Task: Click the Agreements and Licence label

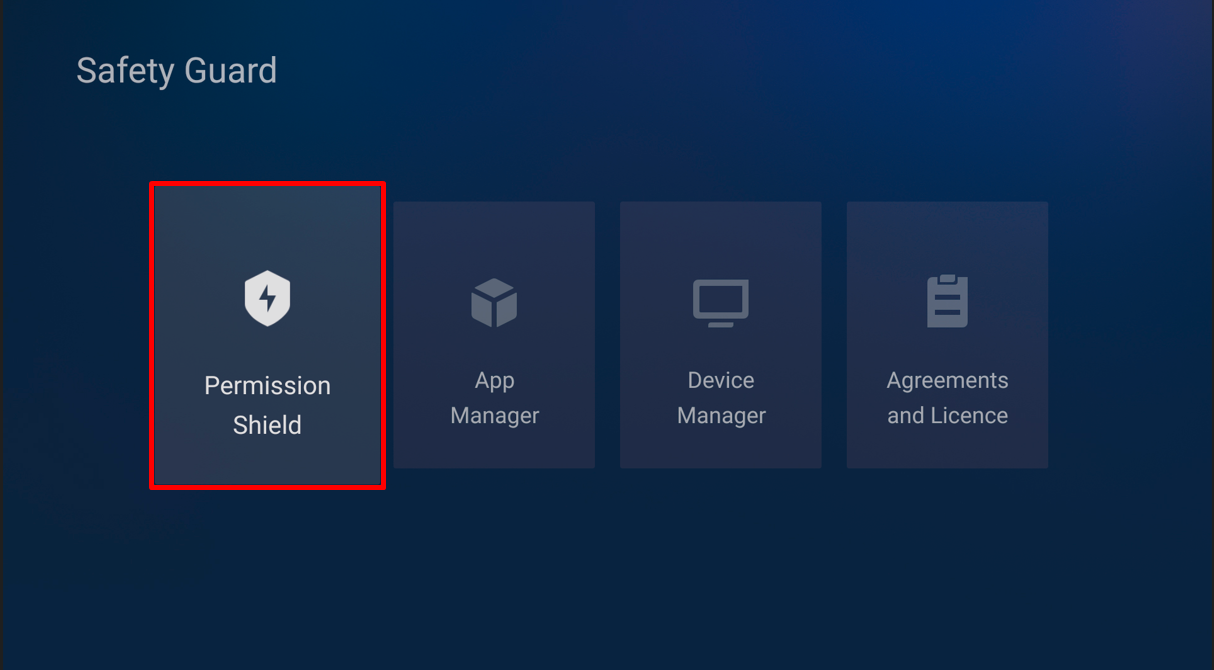Action: pyautogui.click(x=947, y=397)
